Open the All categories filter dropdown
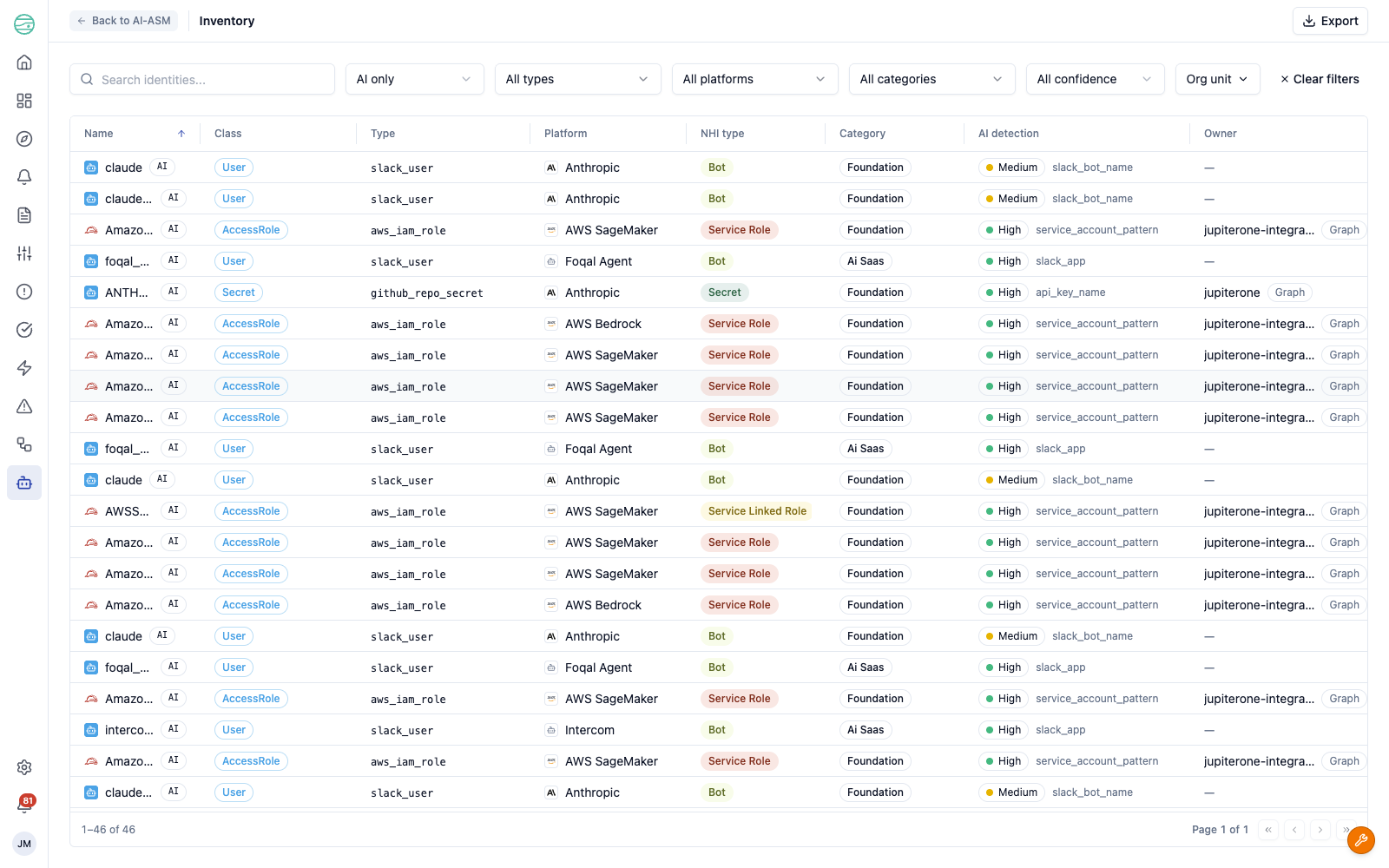The width and height of the screenshot is (1389, 868). [932, 79]
